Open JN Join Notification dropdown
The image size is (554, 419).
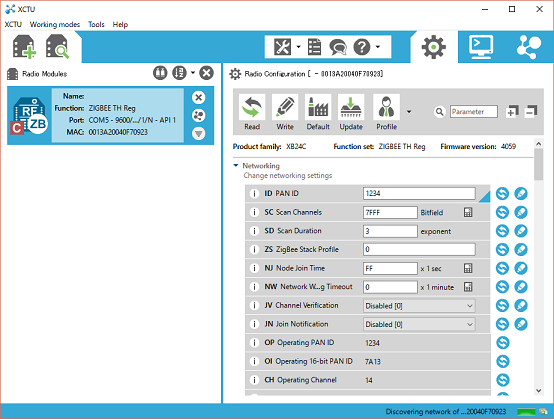tap(419, 324)
